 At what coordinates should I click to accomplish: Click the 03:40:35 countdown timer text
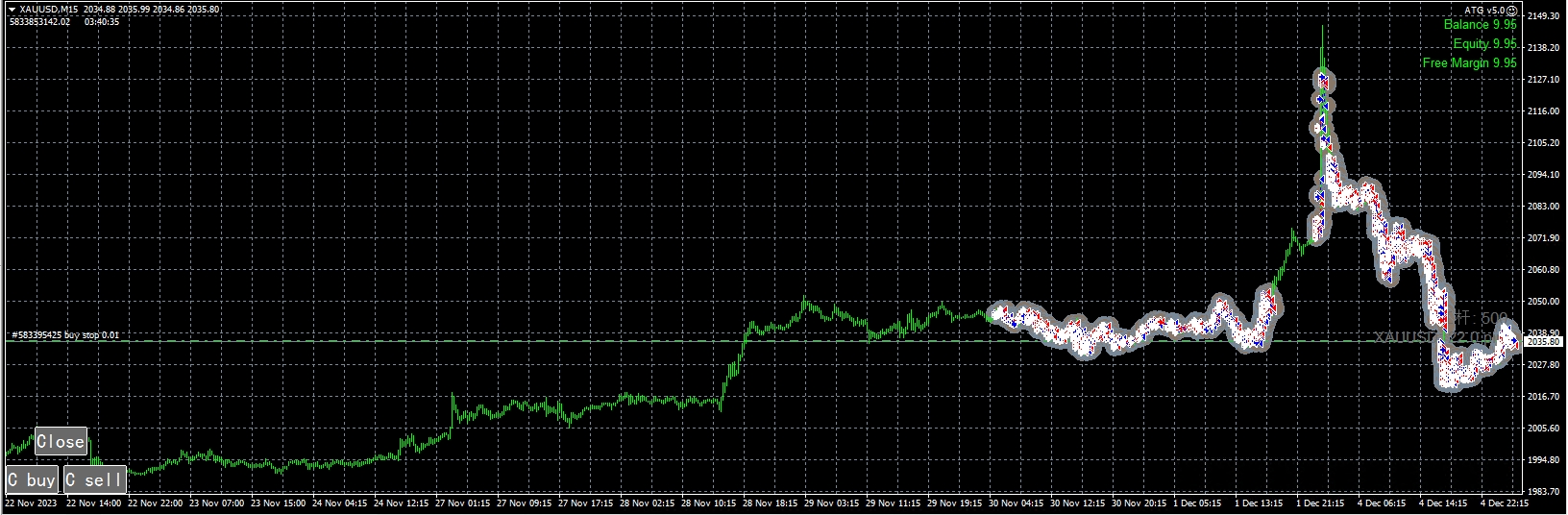(x=102, y=21)
